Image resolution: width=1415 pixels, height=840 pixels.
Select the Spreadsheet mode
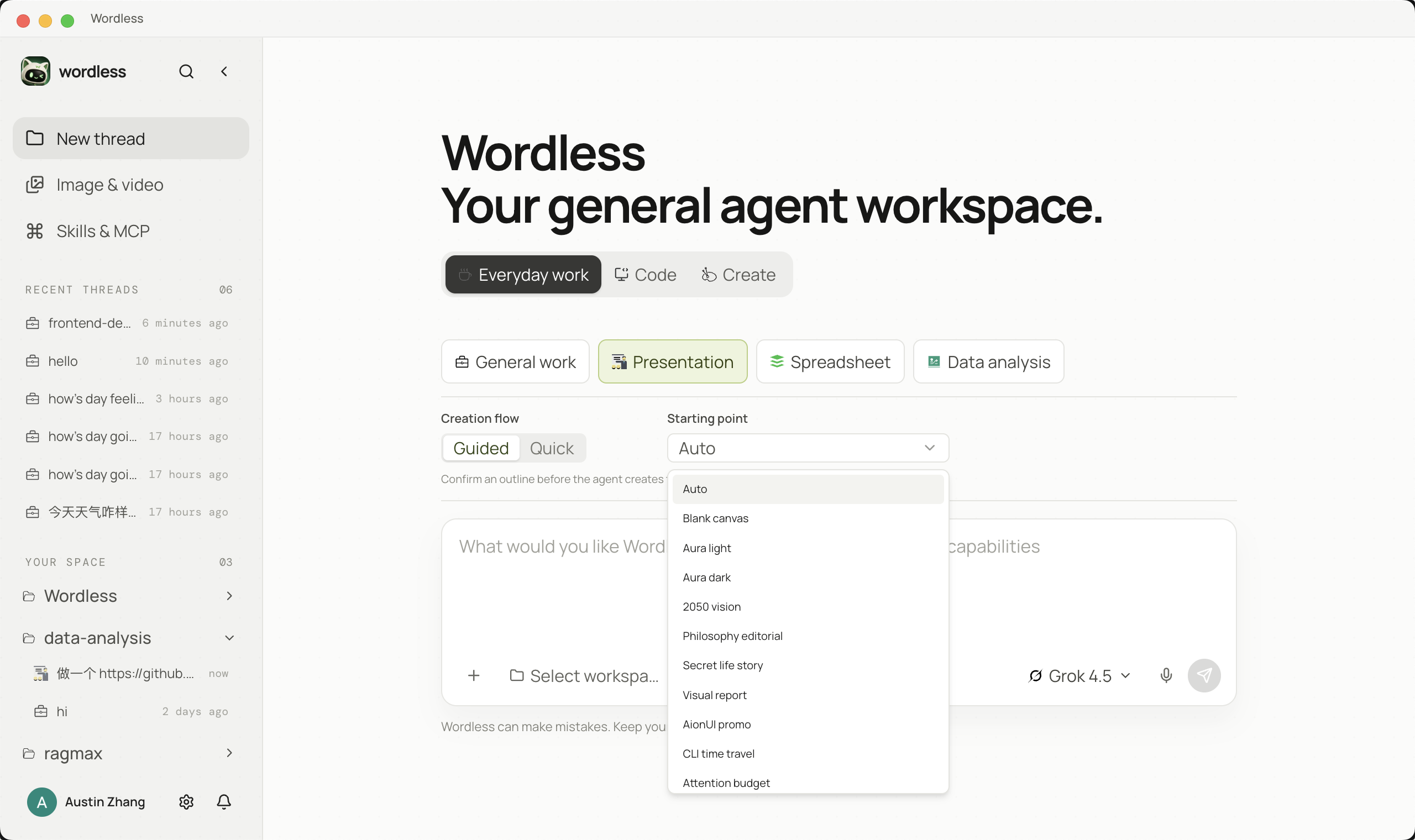(830, 362)
